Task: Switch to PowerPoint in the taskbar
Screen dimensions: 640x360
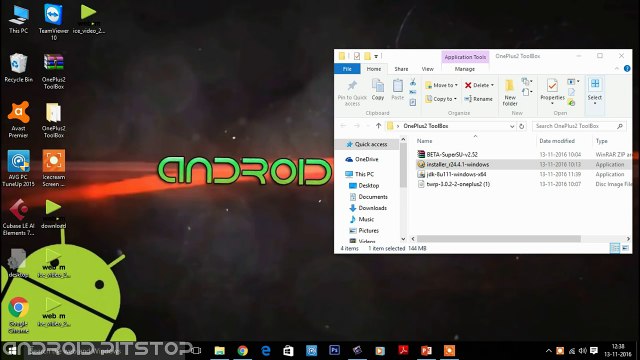Action: (426, 351)
